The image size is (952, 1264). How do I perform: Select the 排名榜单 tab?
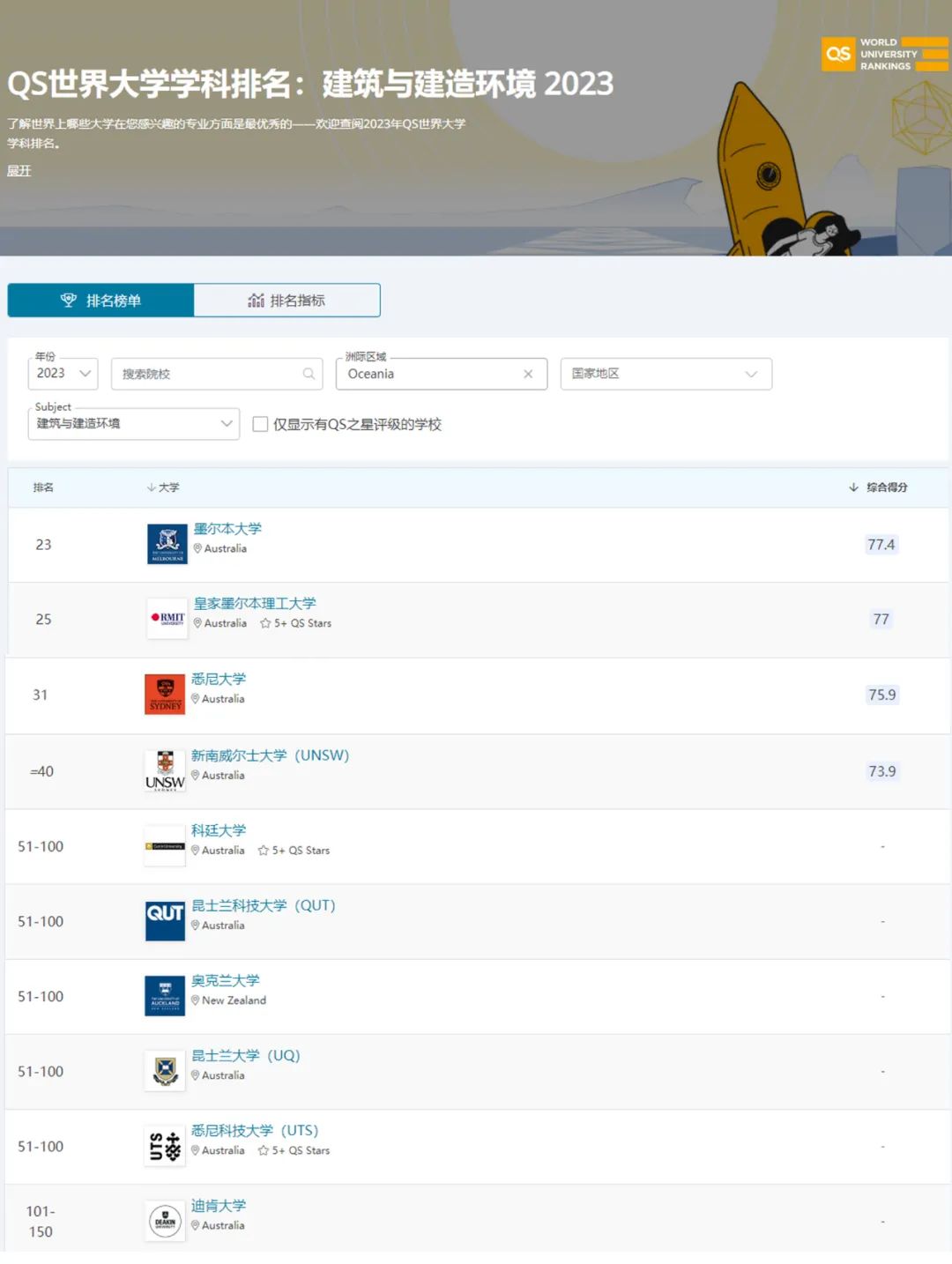[100, 301]
